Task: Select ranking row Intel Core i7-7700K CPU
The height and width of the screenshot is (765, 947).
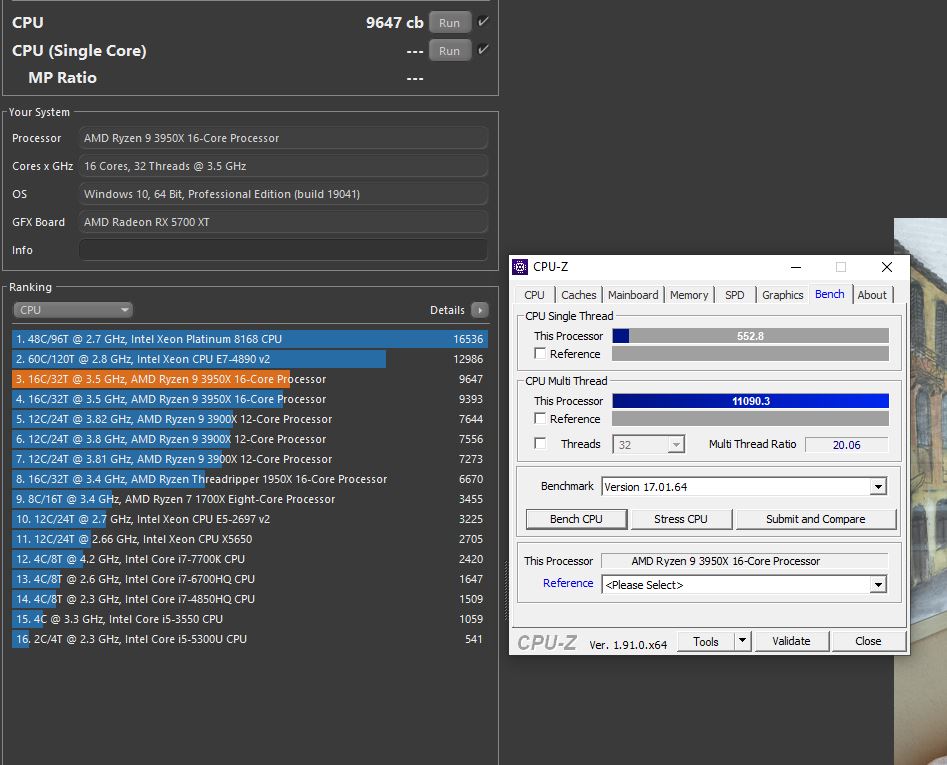Action: tap(249, 559)
